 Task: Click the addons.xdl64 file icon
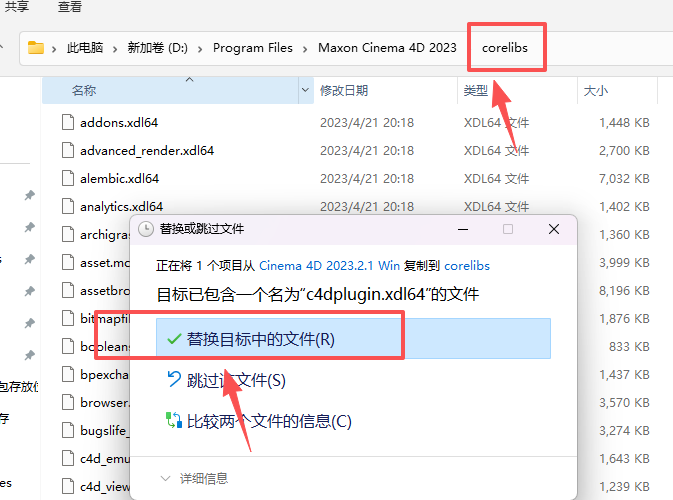pyautogui.click(x=68, y=122)
